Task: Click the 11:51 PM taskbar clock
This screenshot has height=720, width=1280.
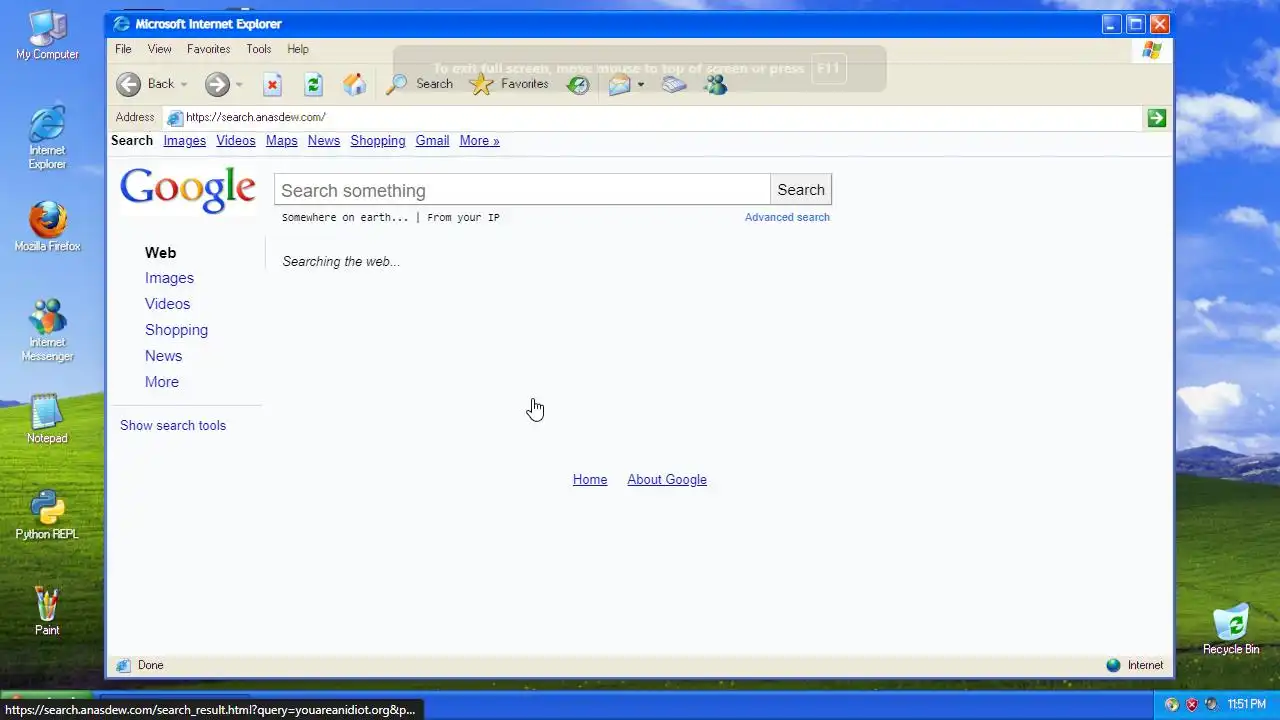Action: tap(1246, 705)
